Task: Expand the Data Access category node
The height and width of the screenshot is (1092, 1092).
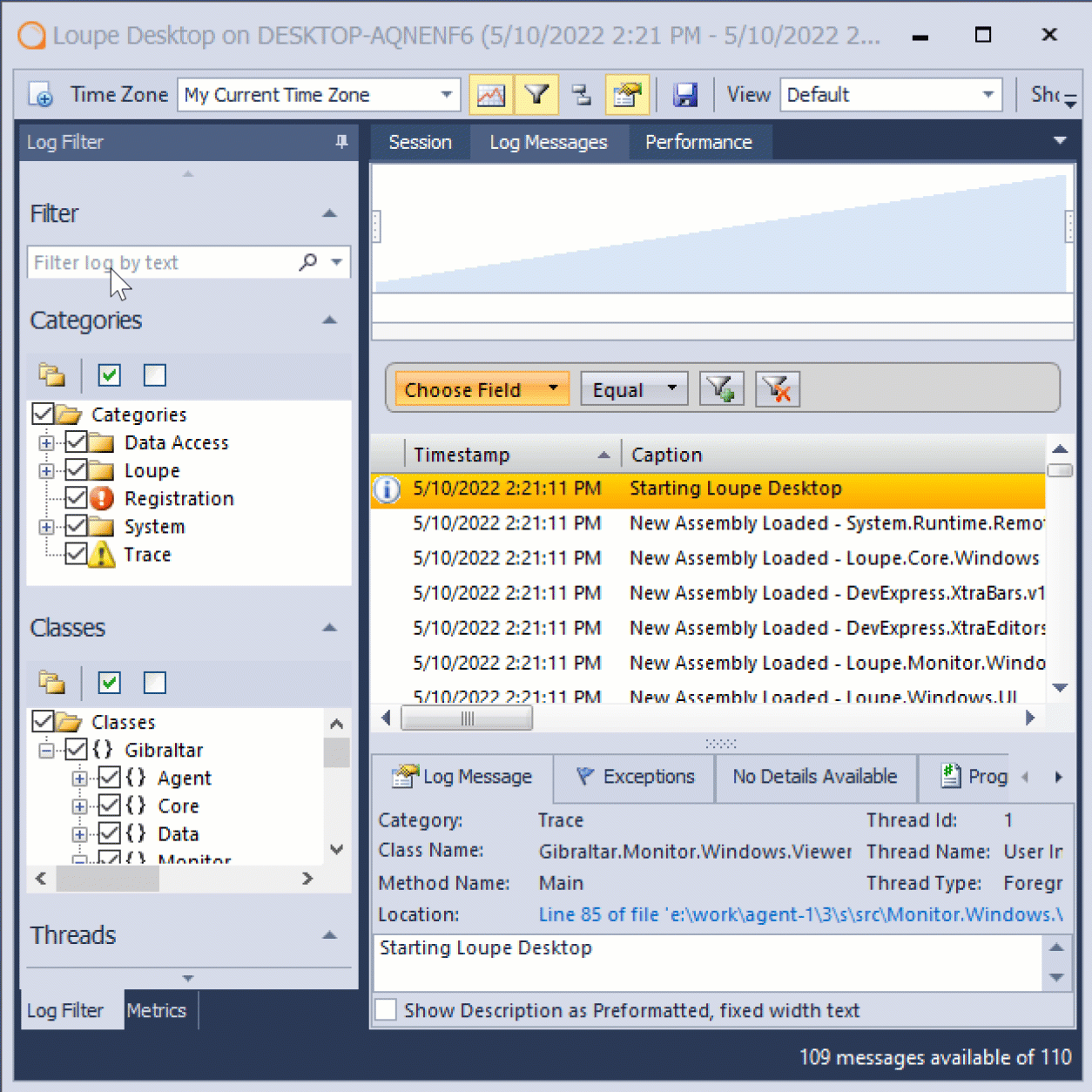Action: coord(46,443)
